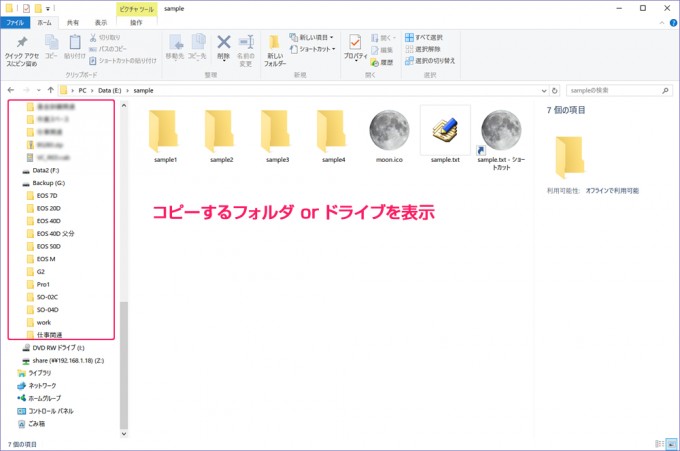The height and width of the screenshot is (451, 680).
Task: Select the sample3 folder
Action: 277,136
